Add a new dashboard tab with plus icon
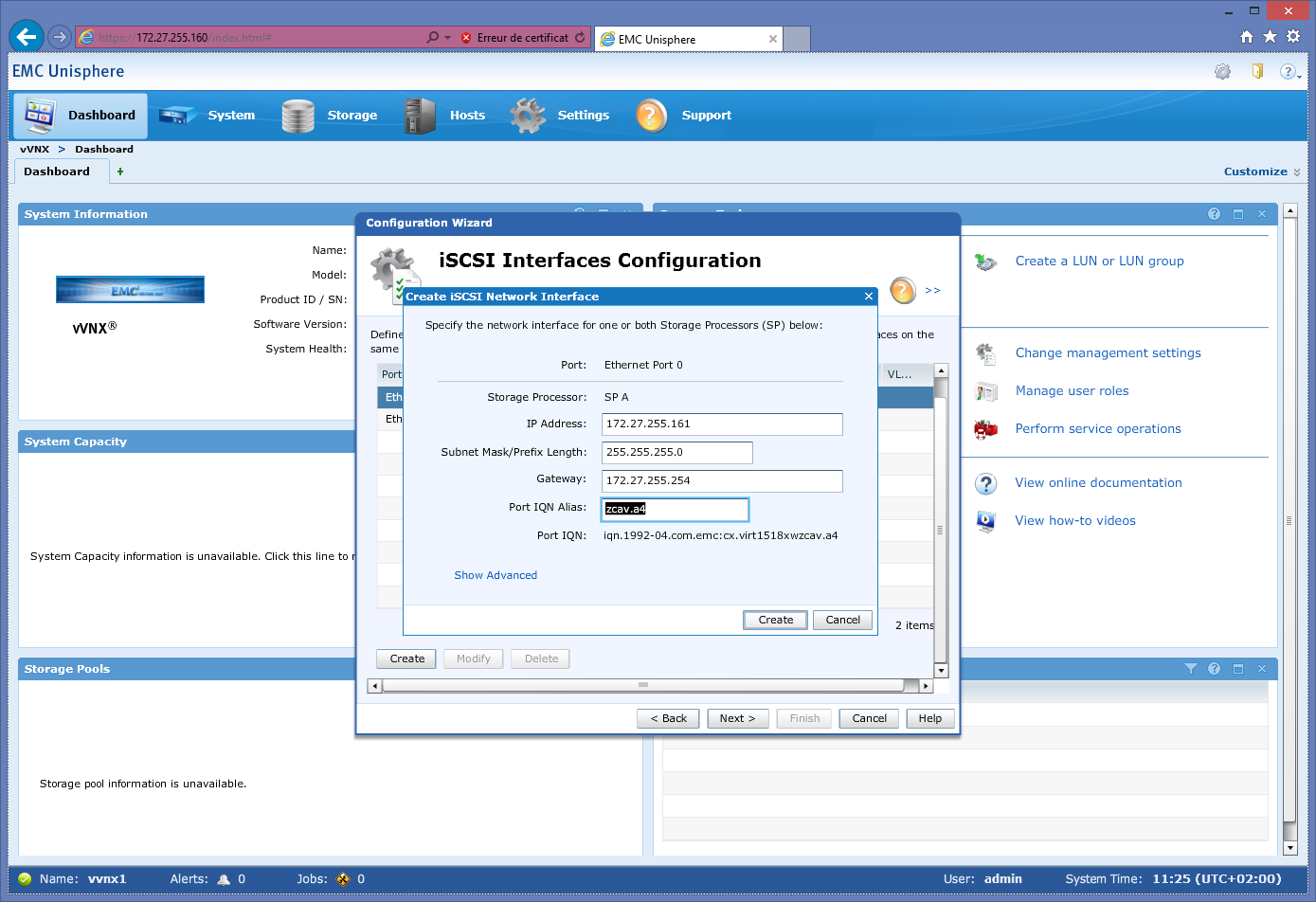 coord(120,171)
